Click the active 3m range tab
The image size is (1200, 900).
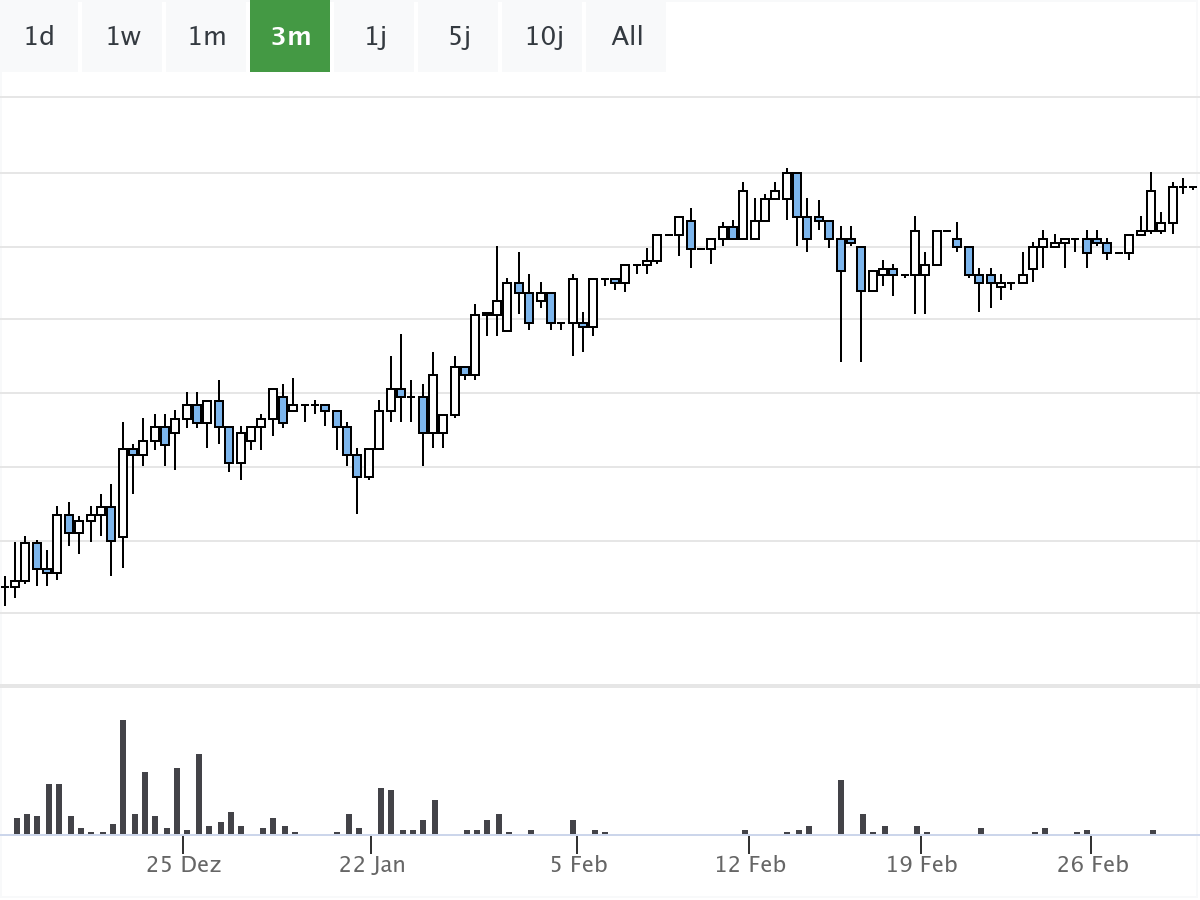[x=290, y=37]
